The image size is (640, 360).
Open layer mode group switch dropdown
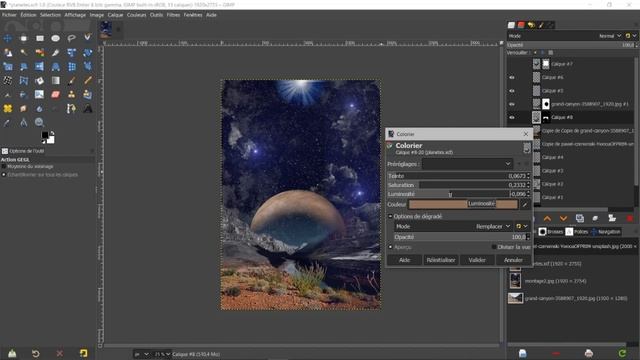(x=631, y=36)
